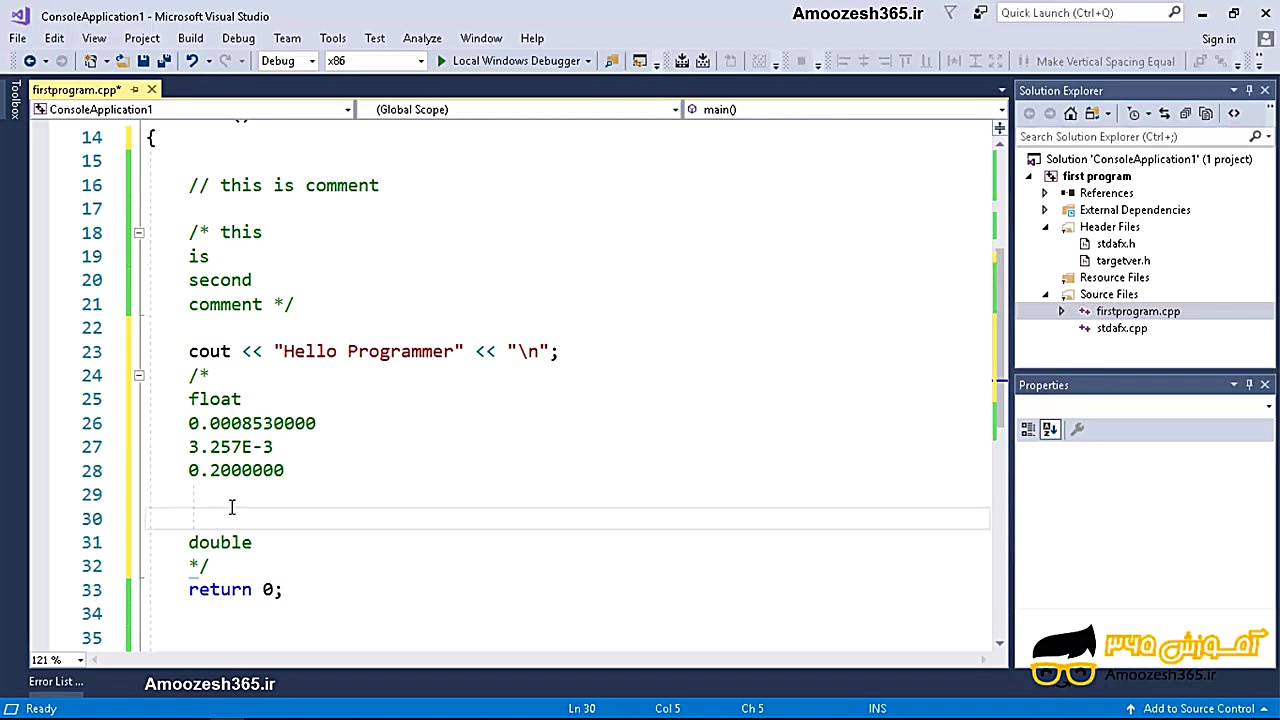Expand the References tree node
The image size is (1280, 720).
1045,193
